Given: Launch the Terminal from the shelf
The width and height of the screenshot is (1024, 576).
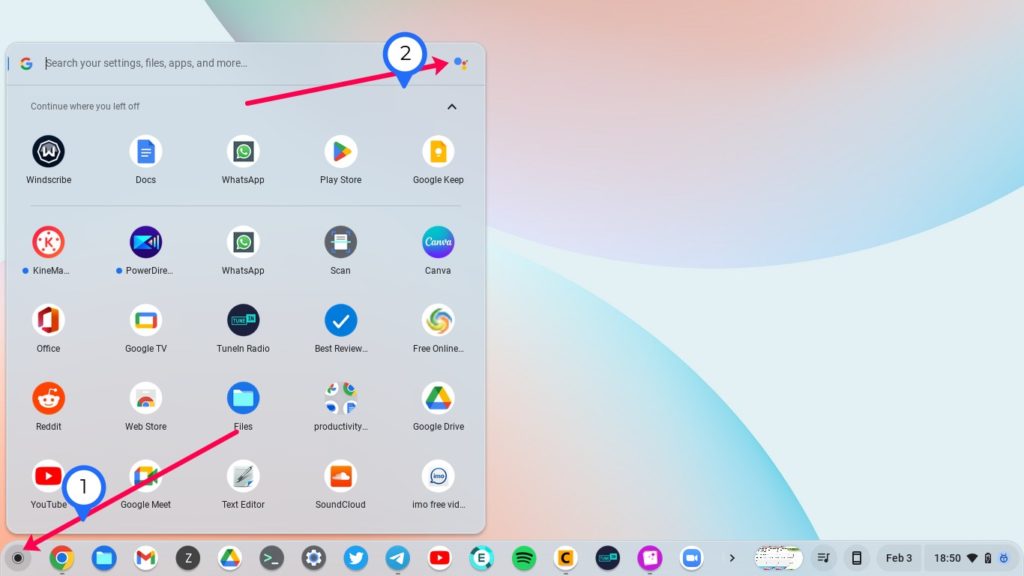Looking at the screenshot, I should [272, 558].
